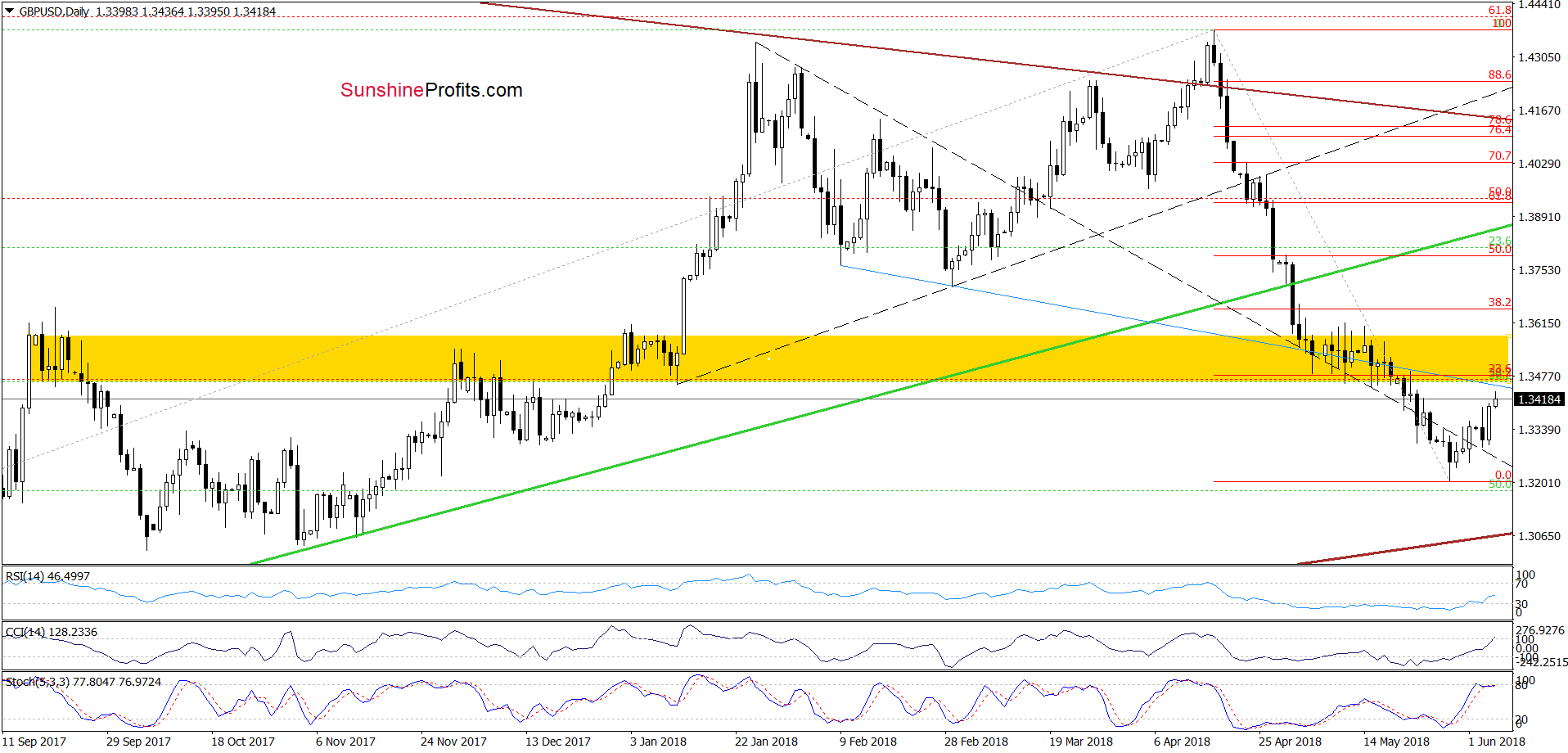Select the 29 Sep 2017 date label
Image resolution: width=1568 pixels, height=753 pixels.
[x=138, y=742]
